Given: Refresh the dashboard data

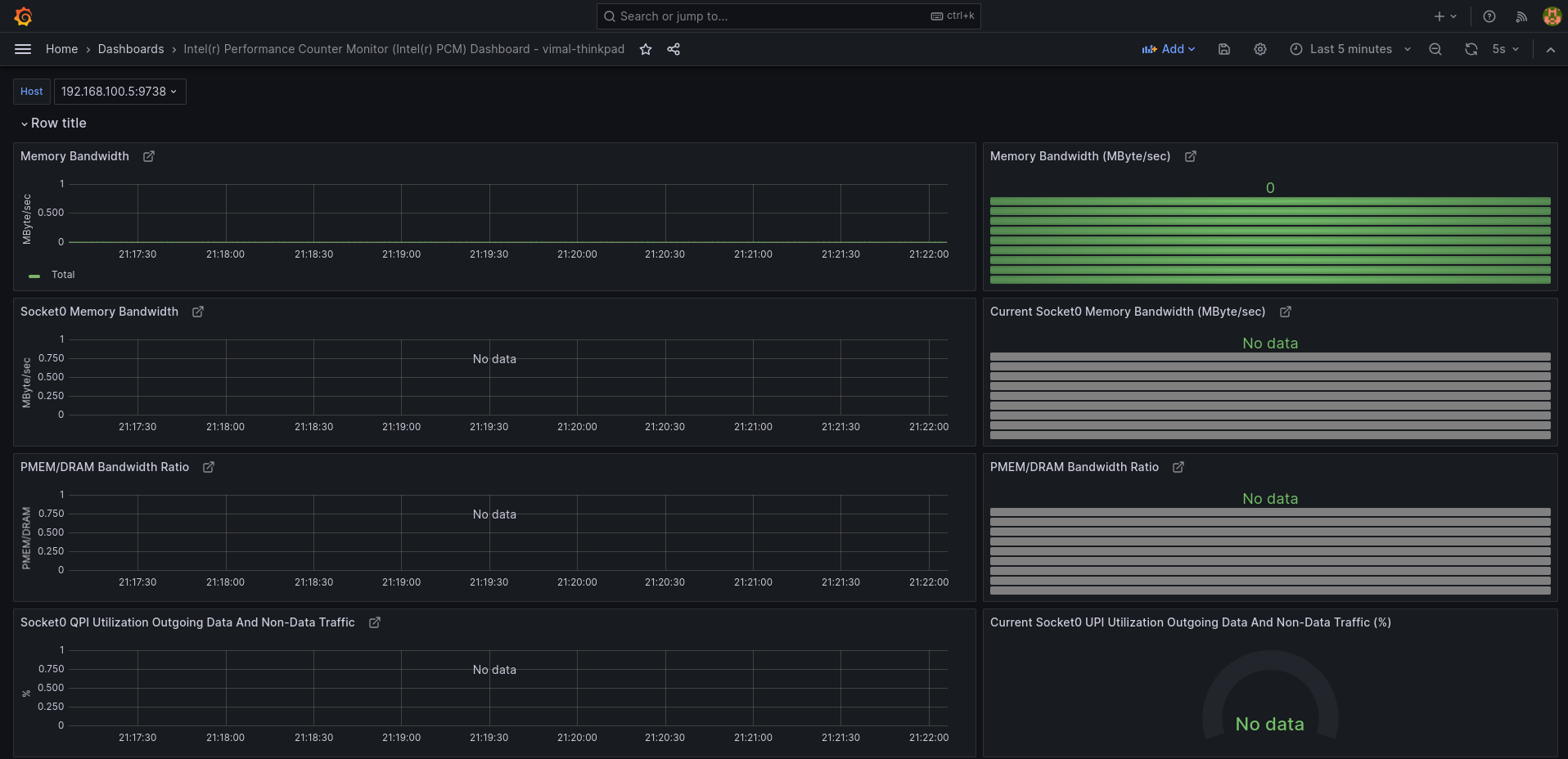Looking at the screenshot, I should 1471,49.
